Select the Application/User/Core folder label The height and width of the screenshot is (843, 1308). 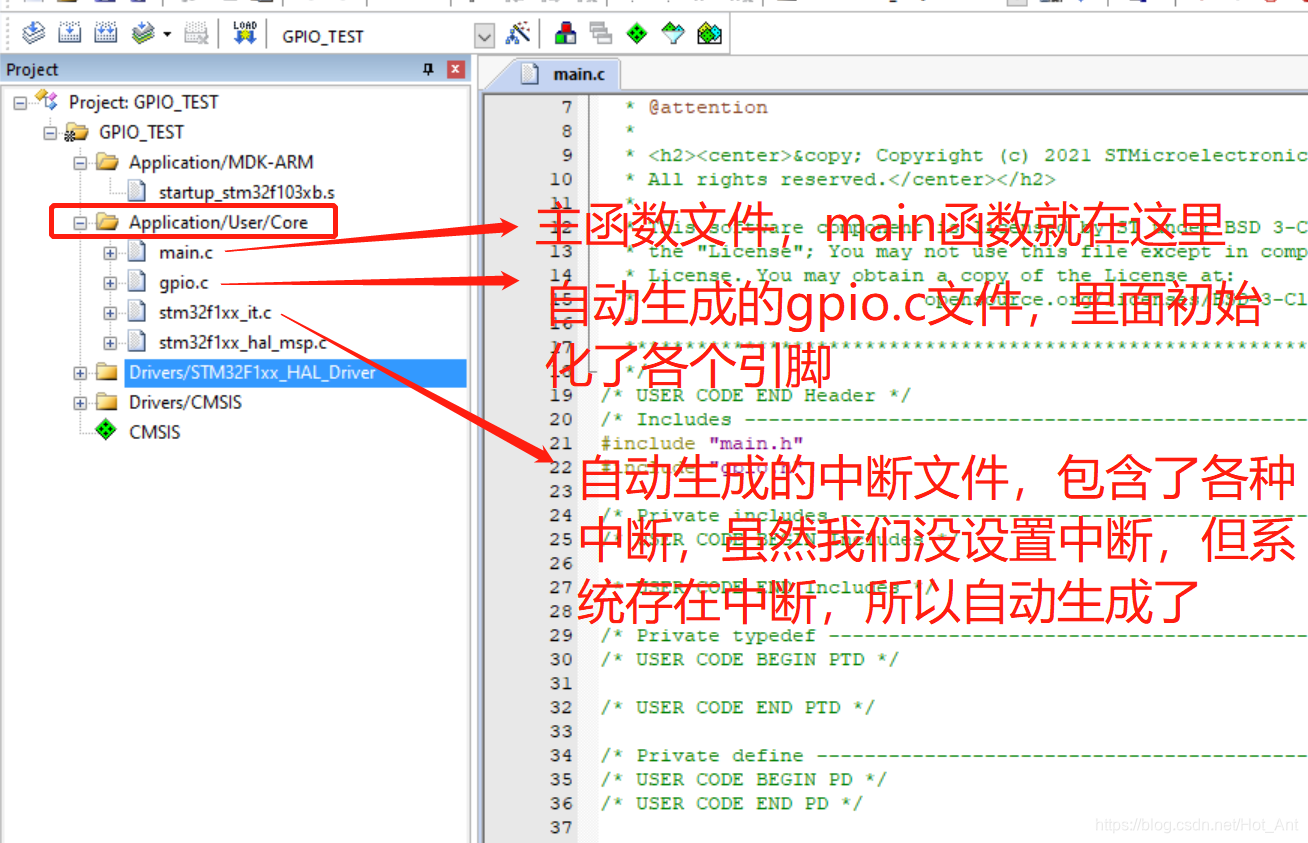[218, 222]
